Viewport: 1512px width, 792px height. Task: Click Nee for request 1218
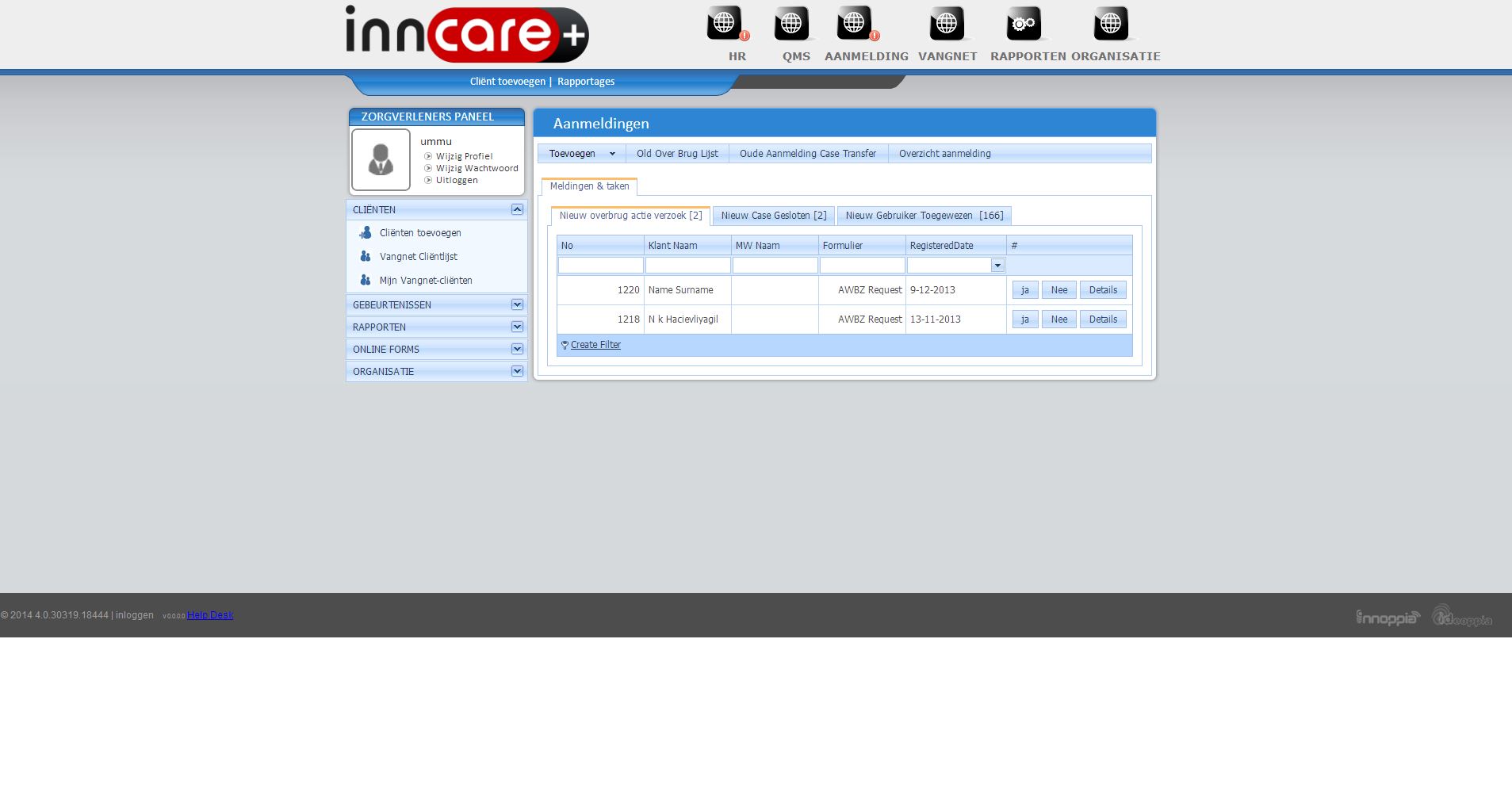click(1059, 319)
